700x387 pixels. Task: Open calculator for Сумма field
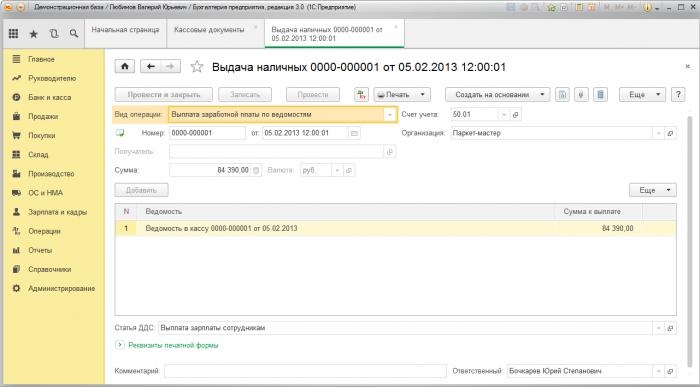pos(256,170)
